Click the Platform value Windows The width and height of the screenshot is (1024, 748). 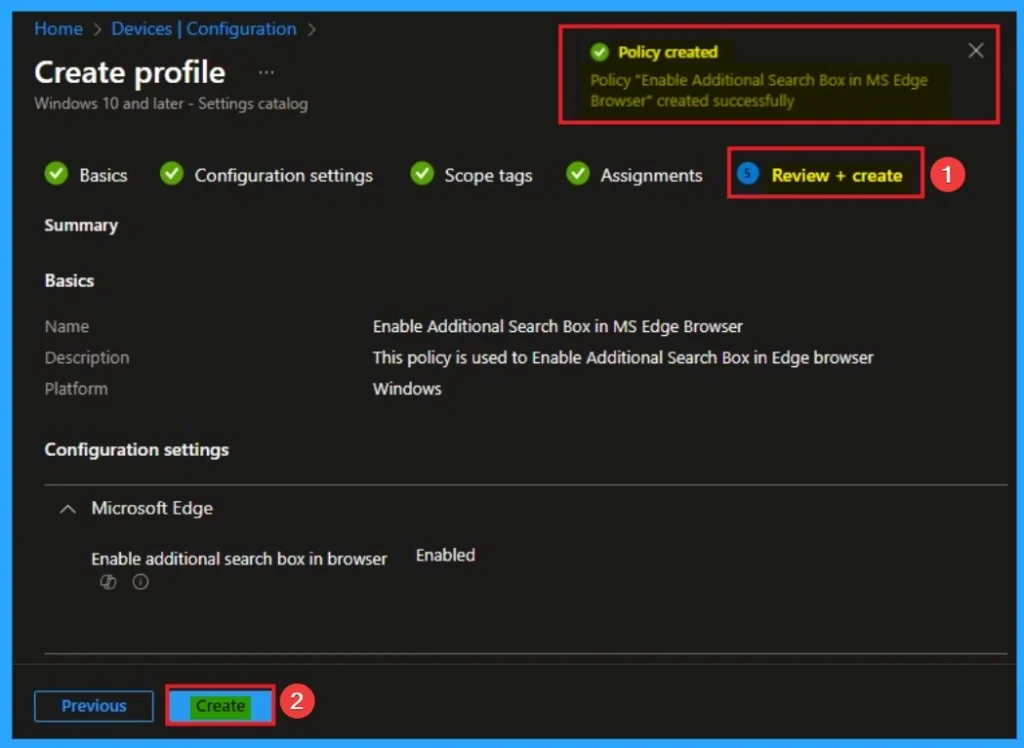tap(407, 389)
